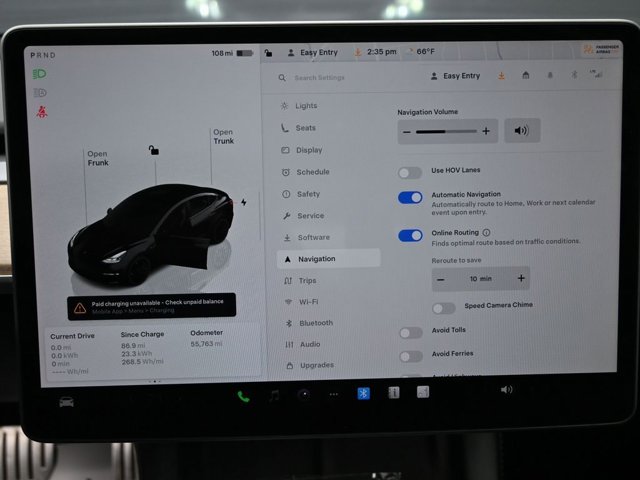Decrease Navigation Volume with minus button
640x480 pixels.
407,132
